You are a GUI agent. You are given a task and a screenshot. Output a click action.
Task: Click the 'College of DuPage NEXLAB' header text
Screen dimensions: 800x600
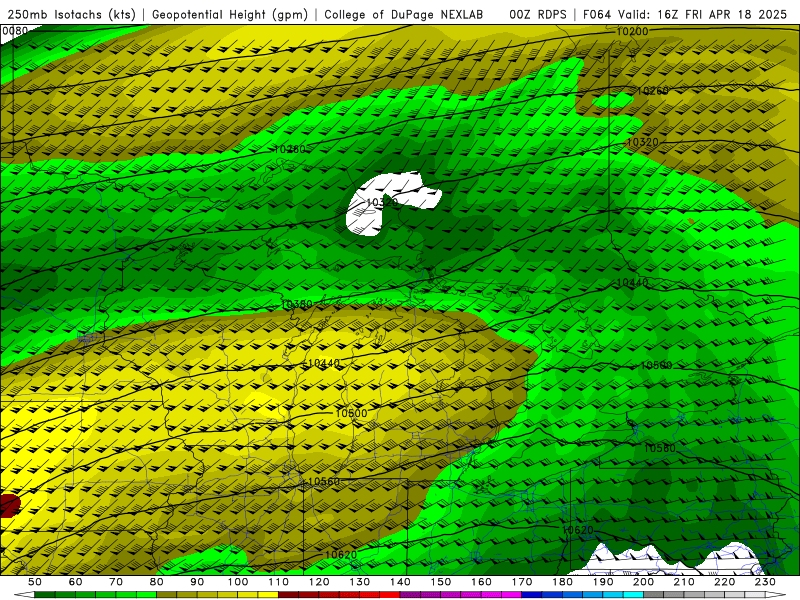(x=404, y=15)
